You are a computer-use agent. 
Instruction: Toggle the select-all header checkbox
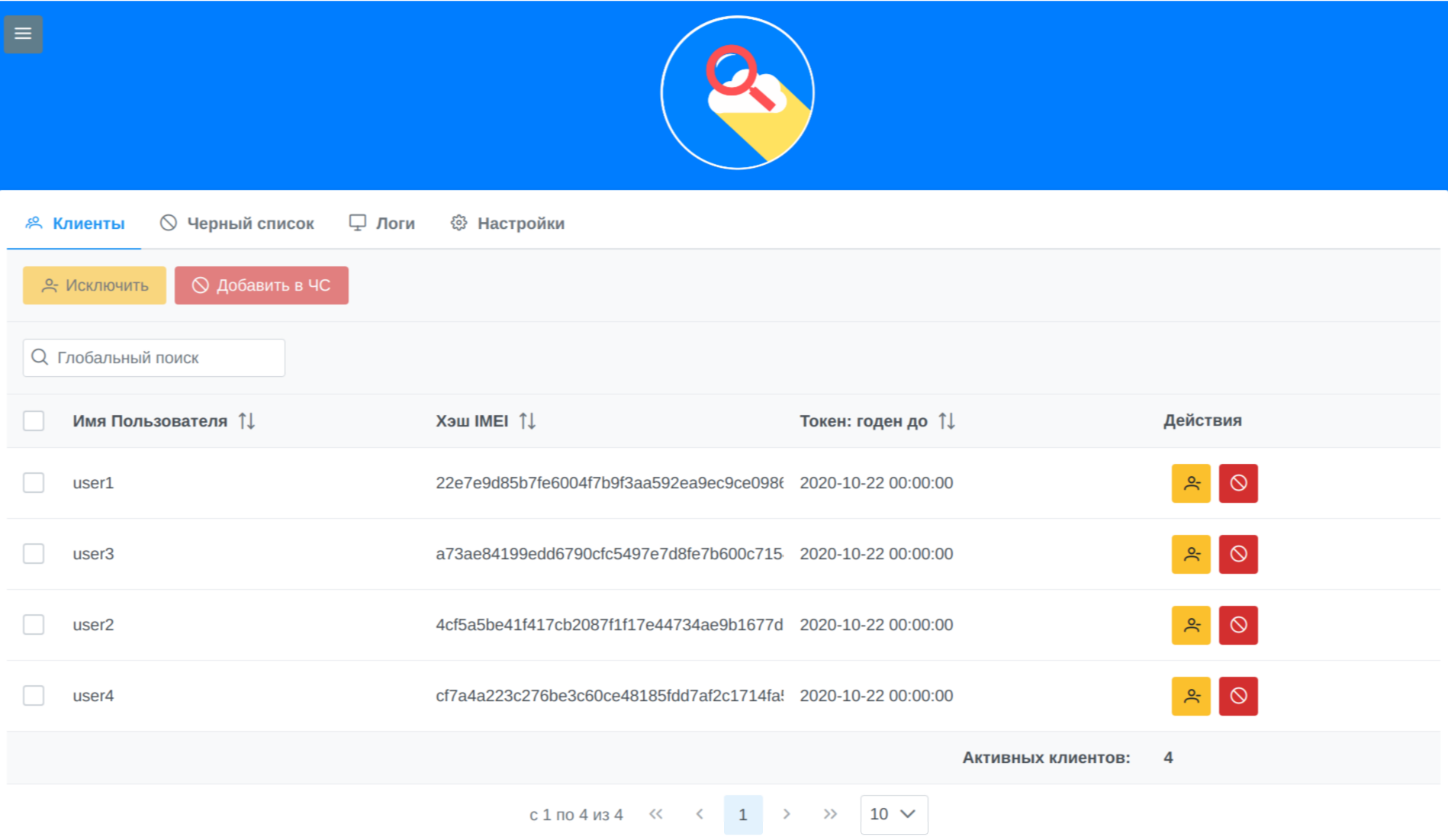pyautogui.click(x=34, y=420)
